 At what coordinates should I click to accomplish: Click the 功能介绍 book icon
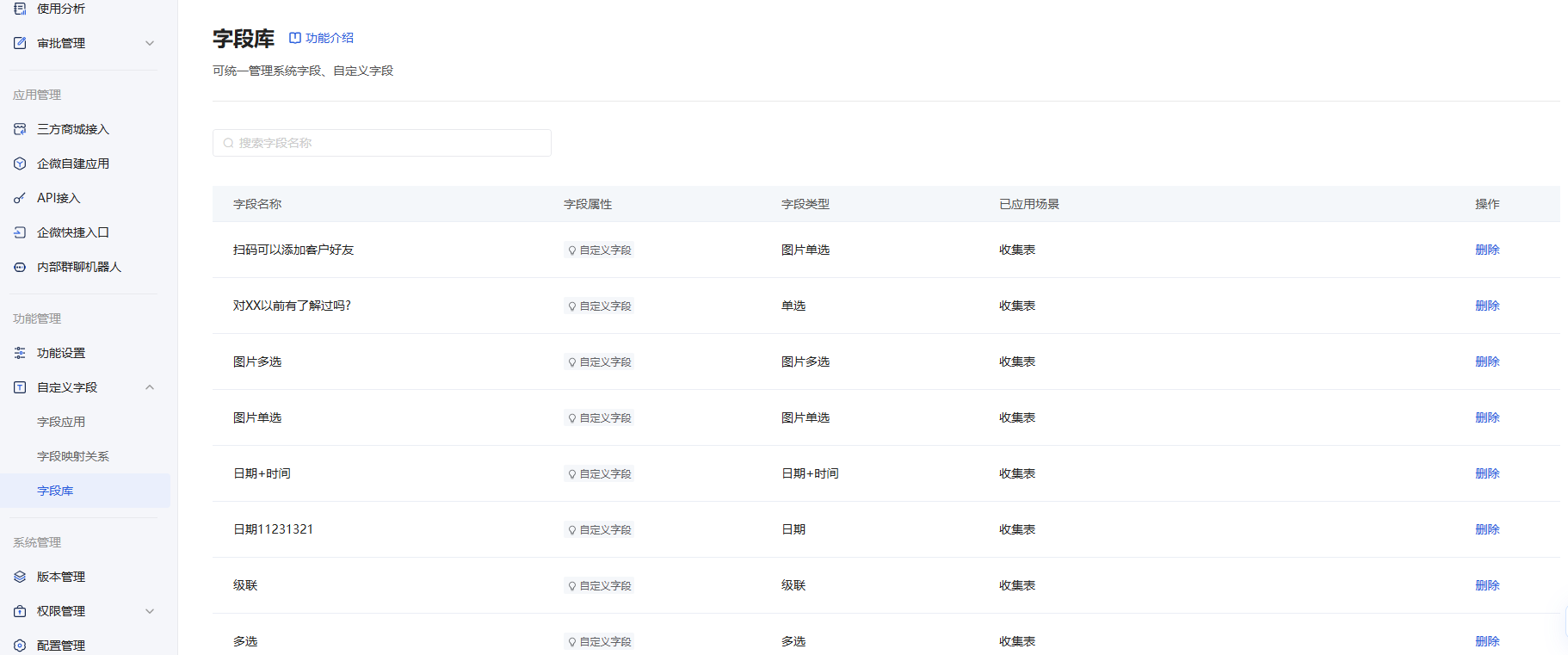click(x=295, y=38)
